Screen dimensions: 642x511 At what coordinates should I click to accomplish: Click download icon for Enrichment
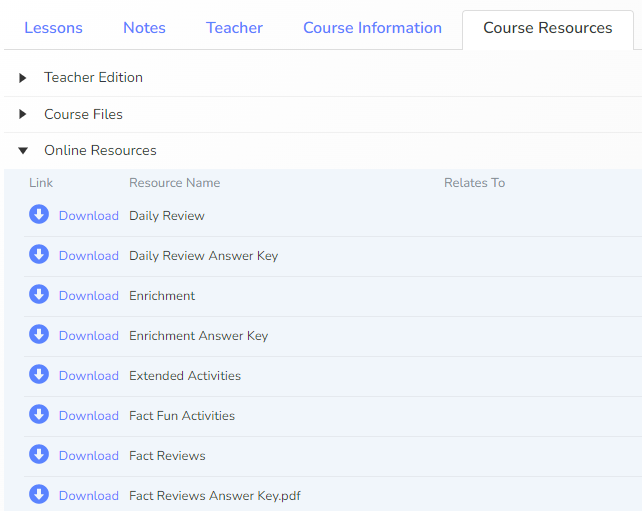pos(39,294)
